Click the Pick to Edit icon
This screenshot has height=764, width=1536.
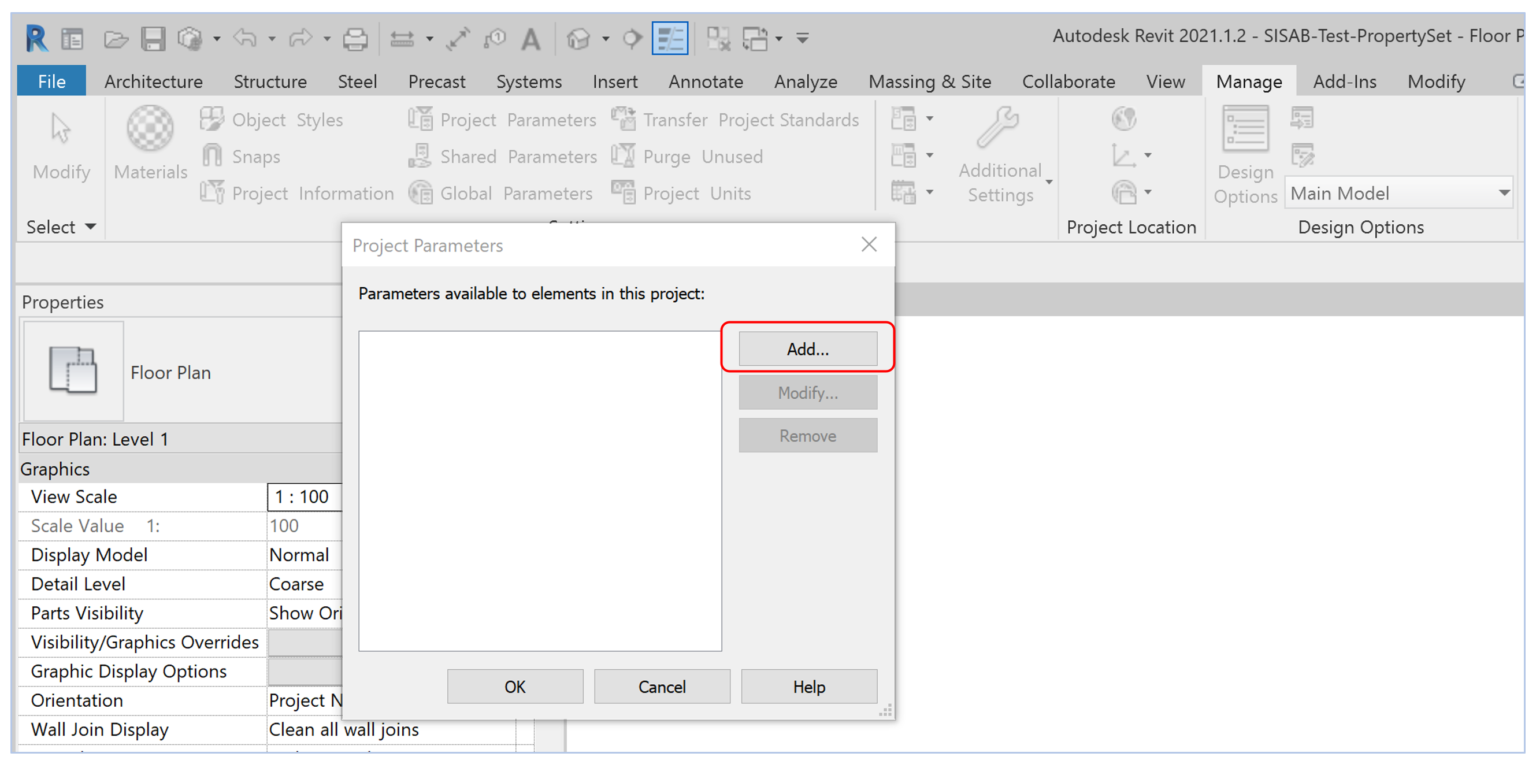(1302, 155)
